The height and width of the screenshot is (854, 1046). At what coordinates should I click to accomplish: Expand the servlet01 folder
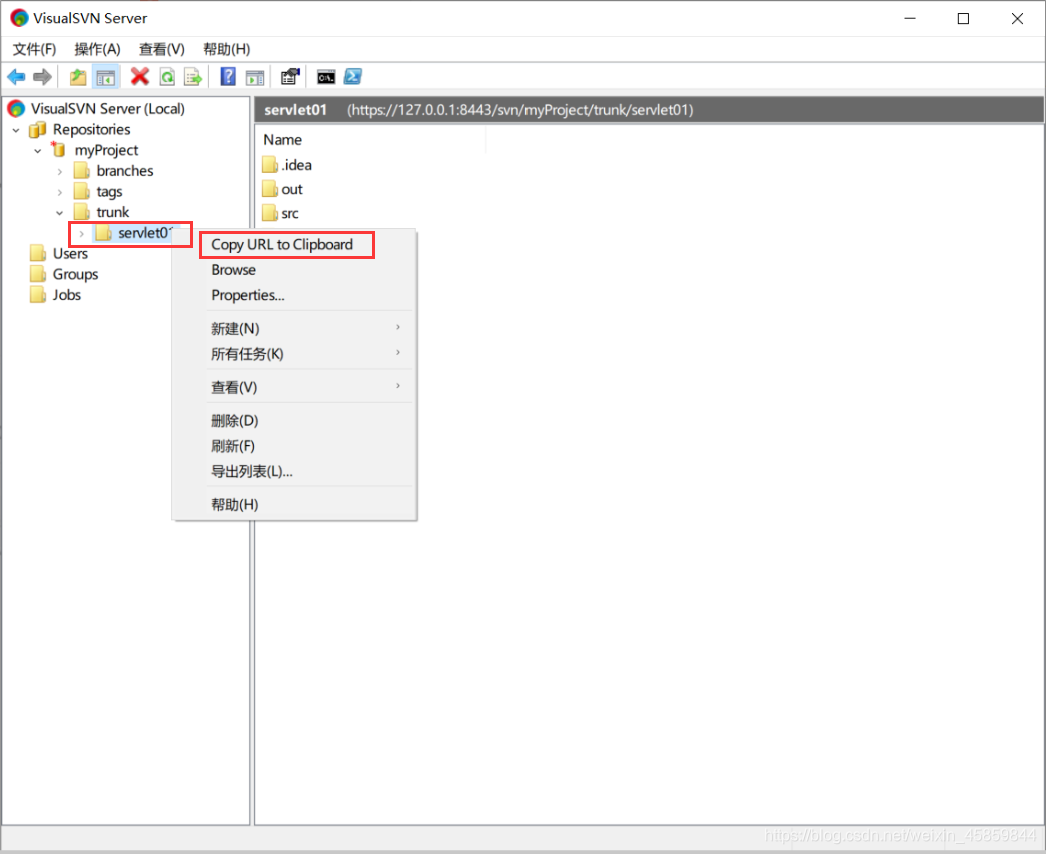[81, 234]
